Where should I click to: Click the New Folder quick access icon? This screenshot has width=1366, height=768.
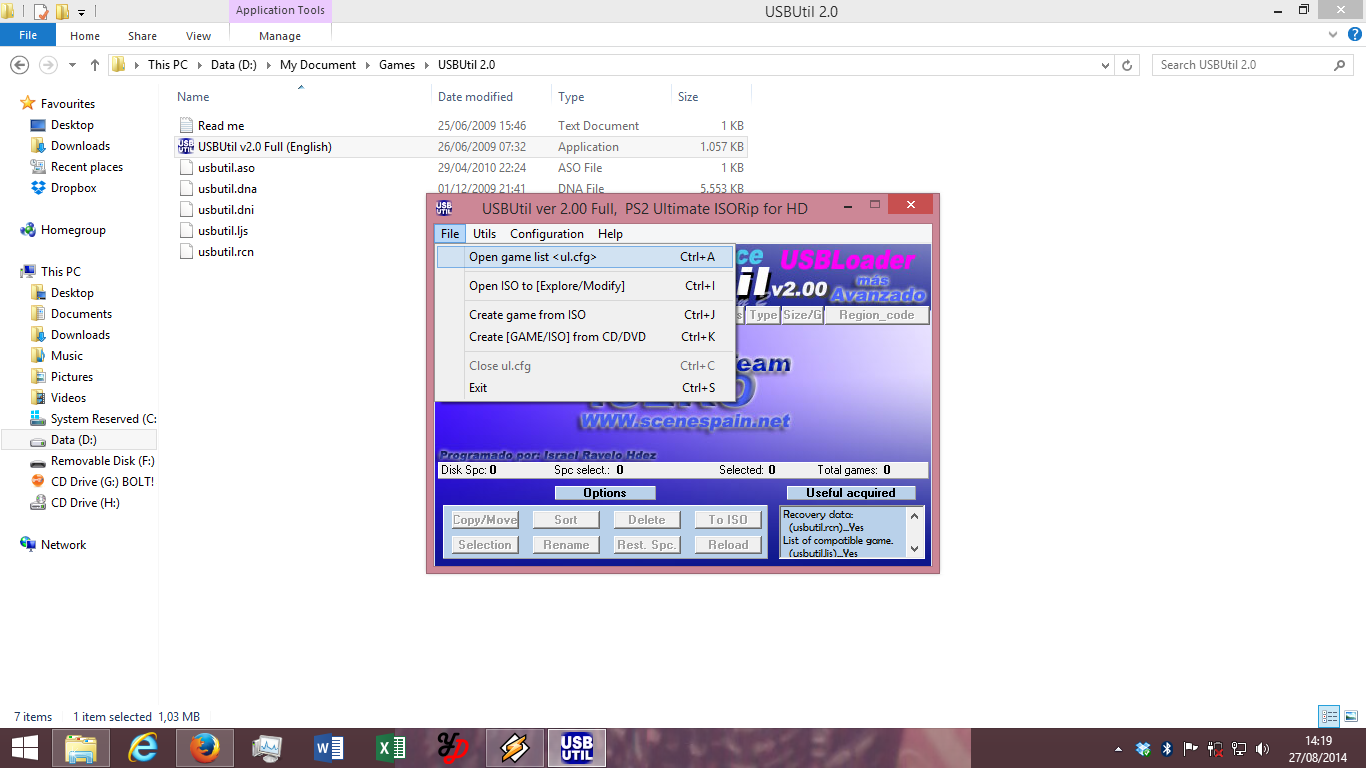click(62, 12)
